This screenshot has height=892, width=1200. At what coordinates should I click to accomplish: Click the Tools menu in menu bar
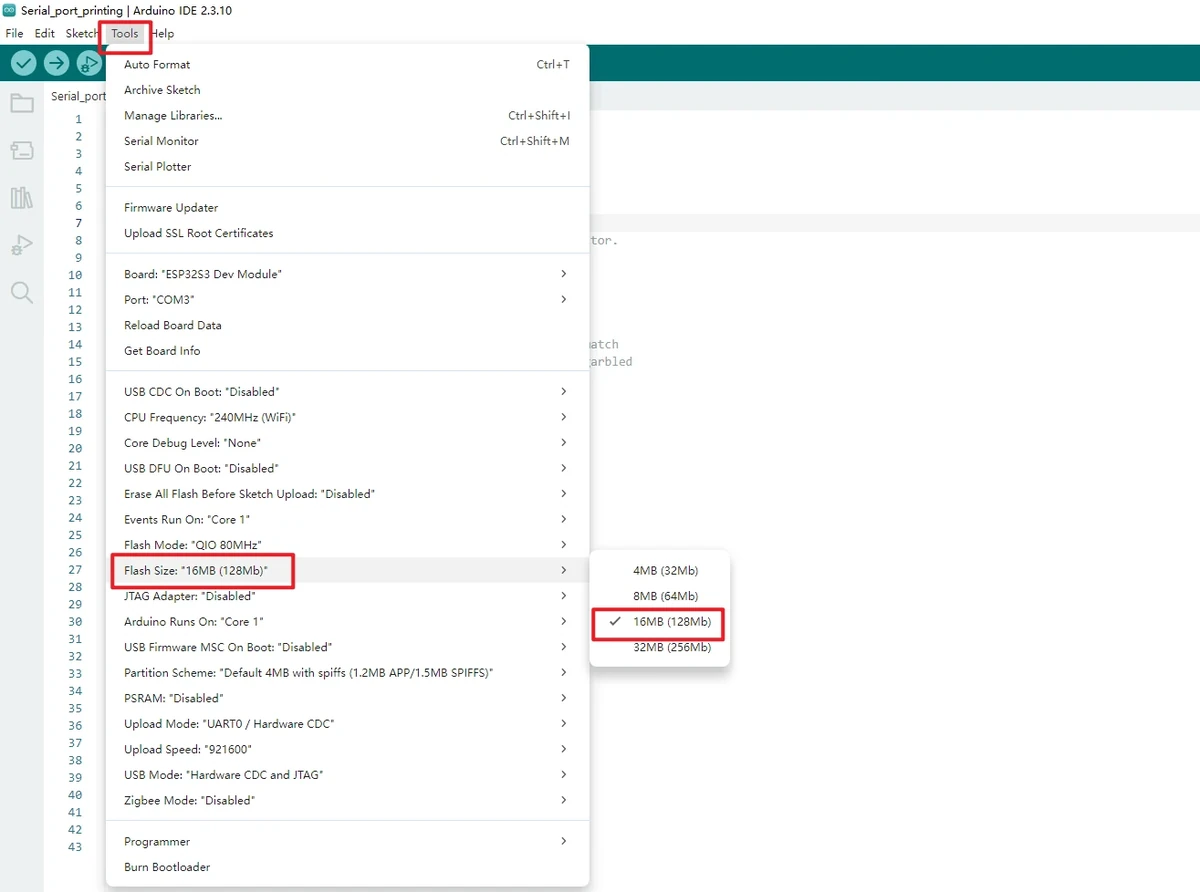click(125, 34)
